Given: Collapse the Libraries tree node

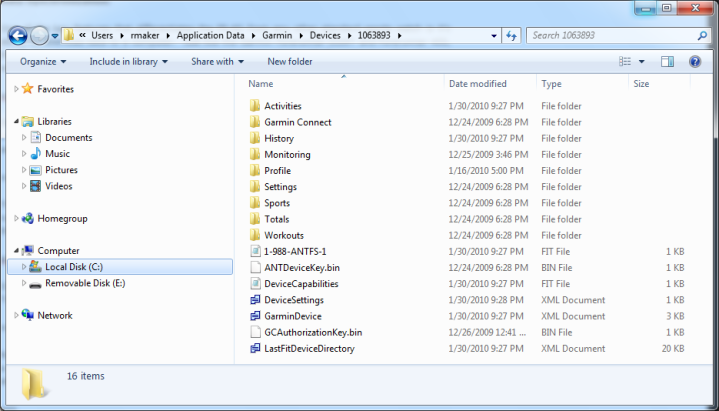Looking at the screenshot, I should 16,122.
